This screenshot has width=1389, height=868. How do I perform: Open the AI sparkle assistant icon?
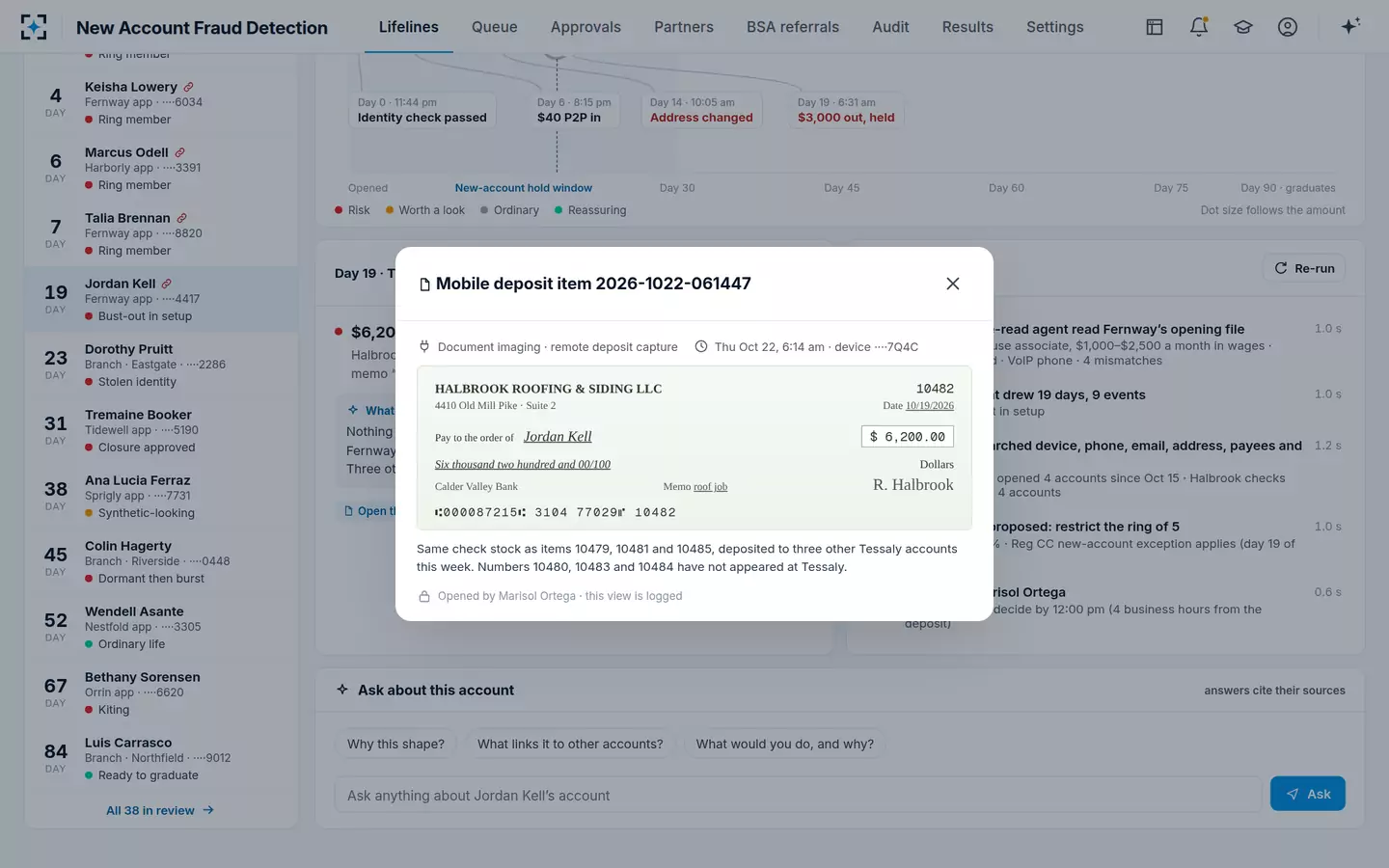[x=1350, y=26]
